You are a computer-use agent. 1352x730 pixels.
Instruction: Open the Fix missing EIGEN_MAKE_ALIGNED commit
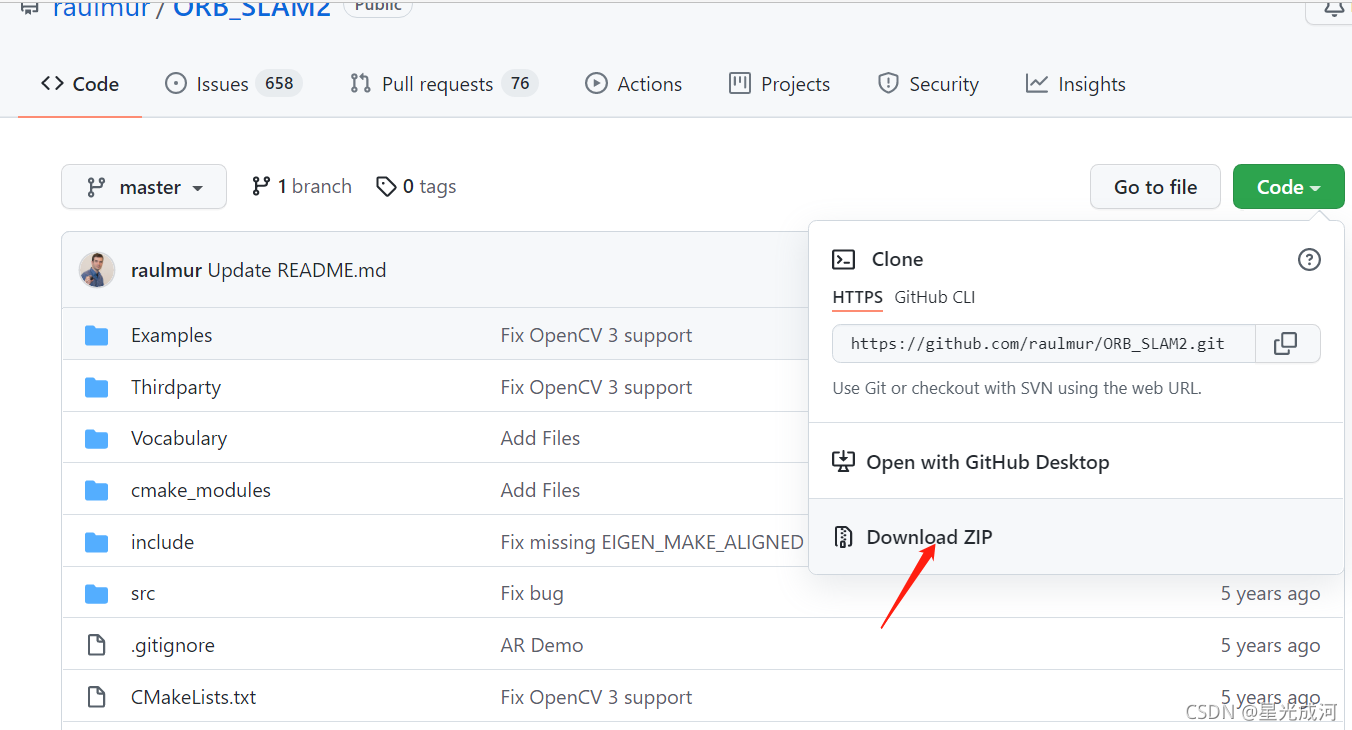(652, 542)
